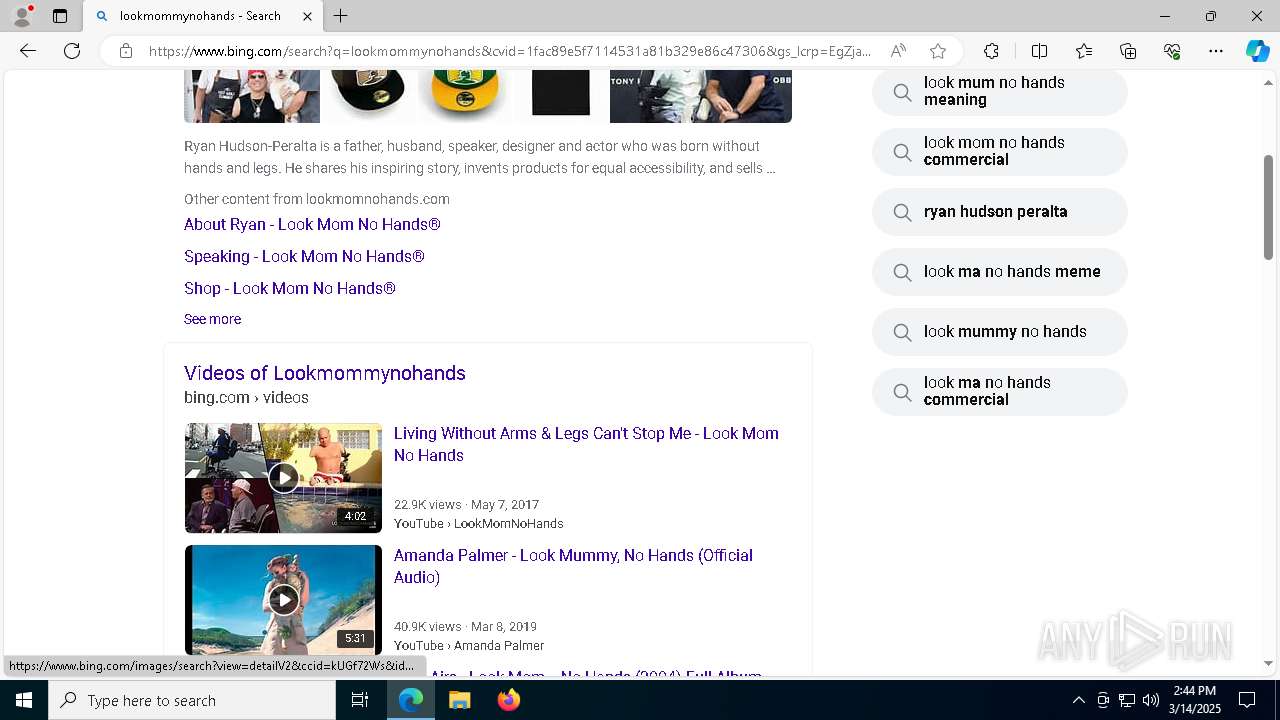Viewport: 1280px width, 720px height.
Task: Search 'ryan hudson peralta' suggestion
Action: (1000, 212)
